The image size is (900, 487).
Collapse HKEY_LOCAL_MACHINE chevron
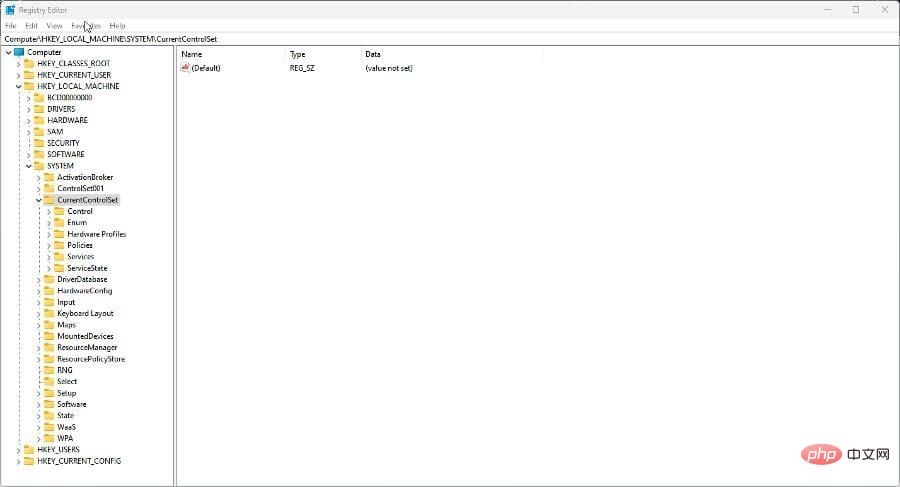click(18, 87)
